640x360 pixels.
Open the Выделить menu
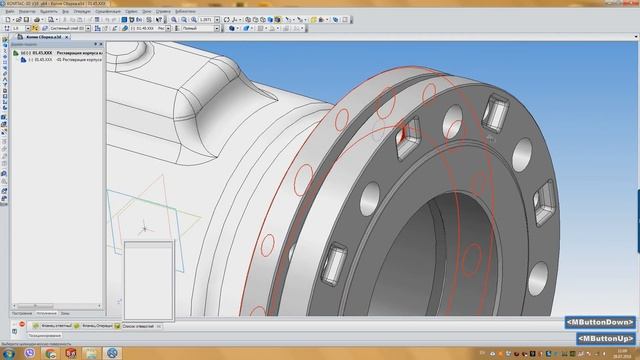49,11
